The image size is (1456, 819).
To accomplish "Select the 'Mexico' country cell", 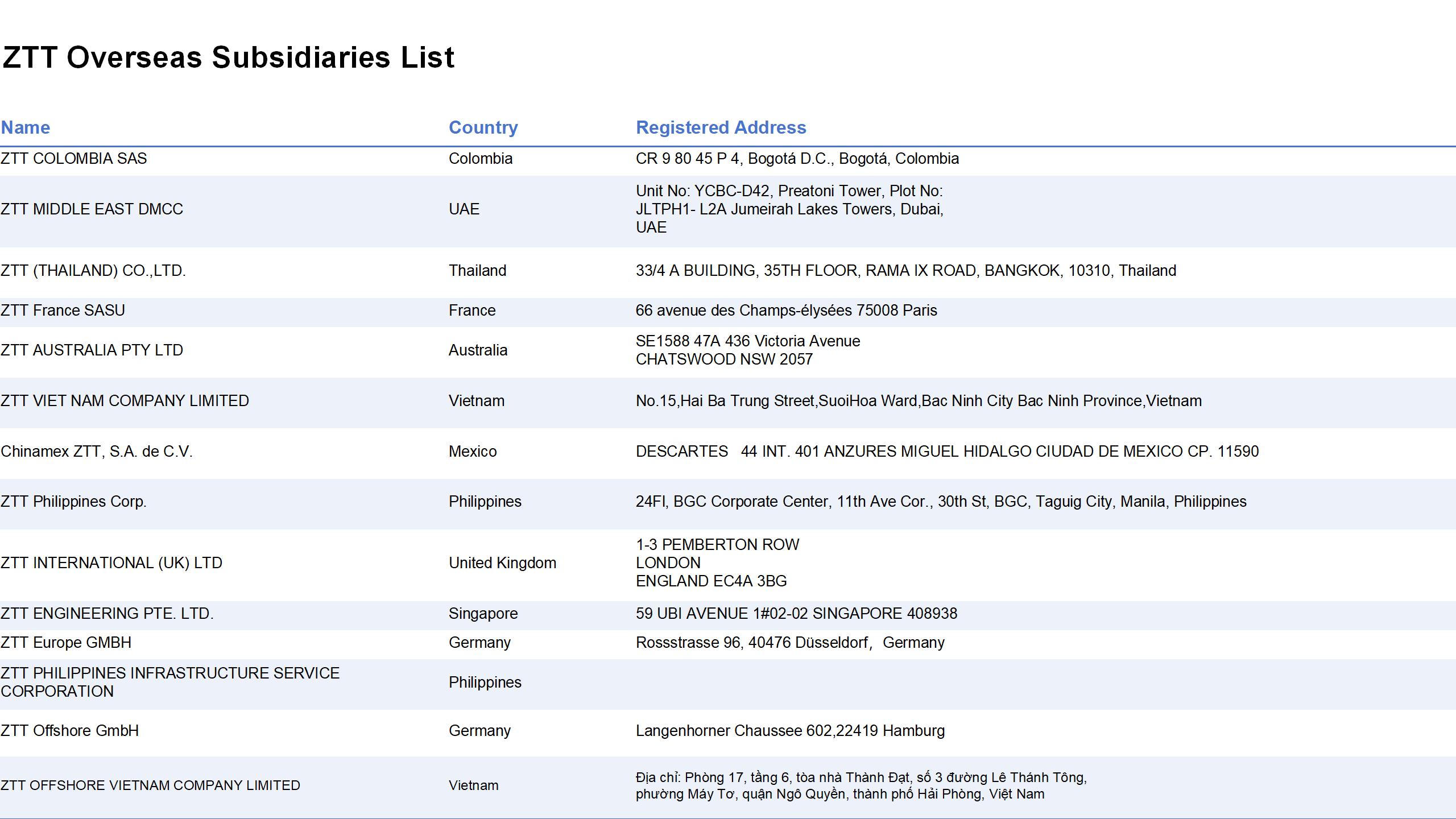I will tap(473, 452).
